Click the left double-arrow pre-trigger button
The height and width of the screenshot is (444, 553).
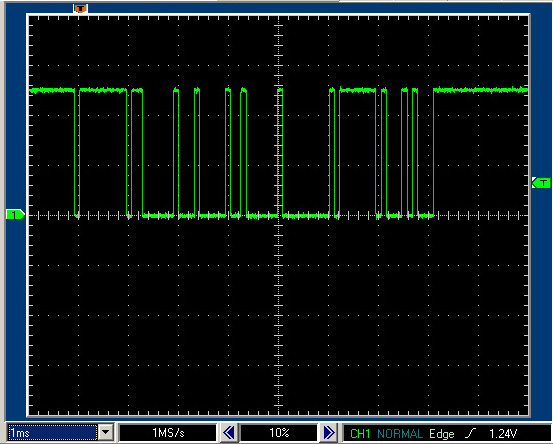click(x=229, y=433)
